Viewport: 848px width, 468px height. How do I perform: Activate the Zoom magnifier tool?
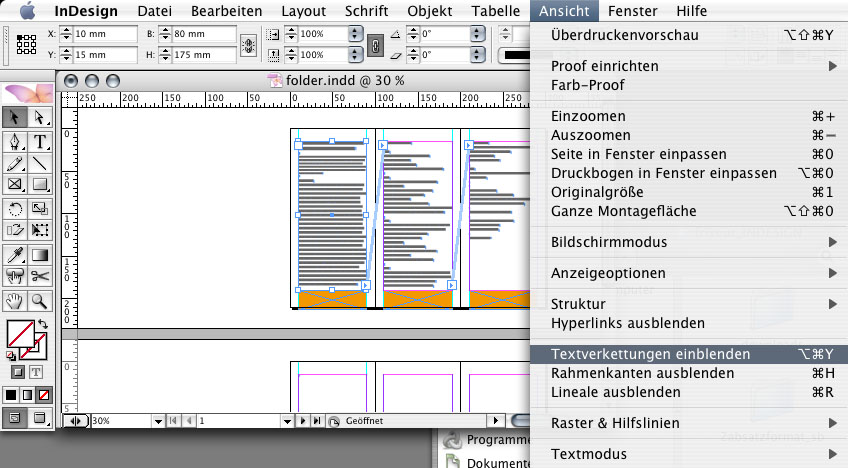[40, 300]
